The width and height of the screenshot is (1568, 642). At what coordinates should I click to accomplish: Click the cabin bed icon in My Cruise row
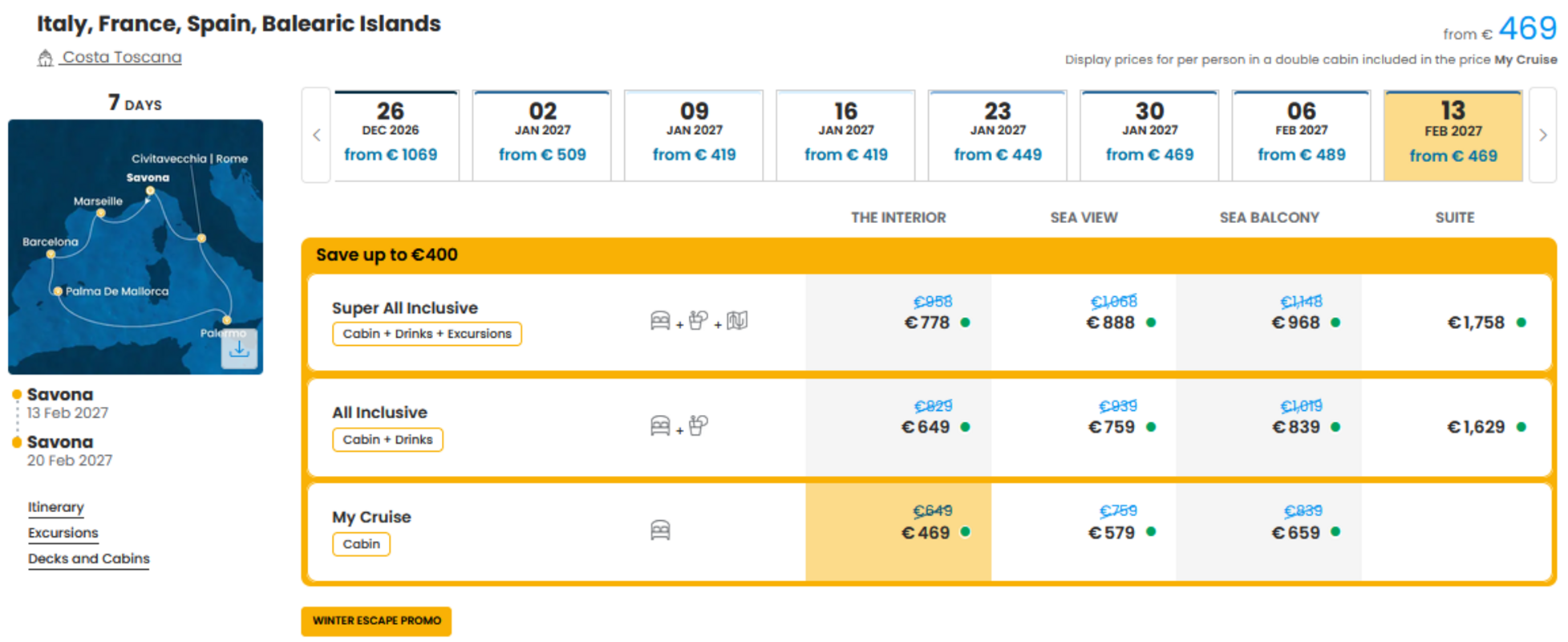[x=660, y=530]
